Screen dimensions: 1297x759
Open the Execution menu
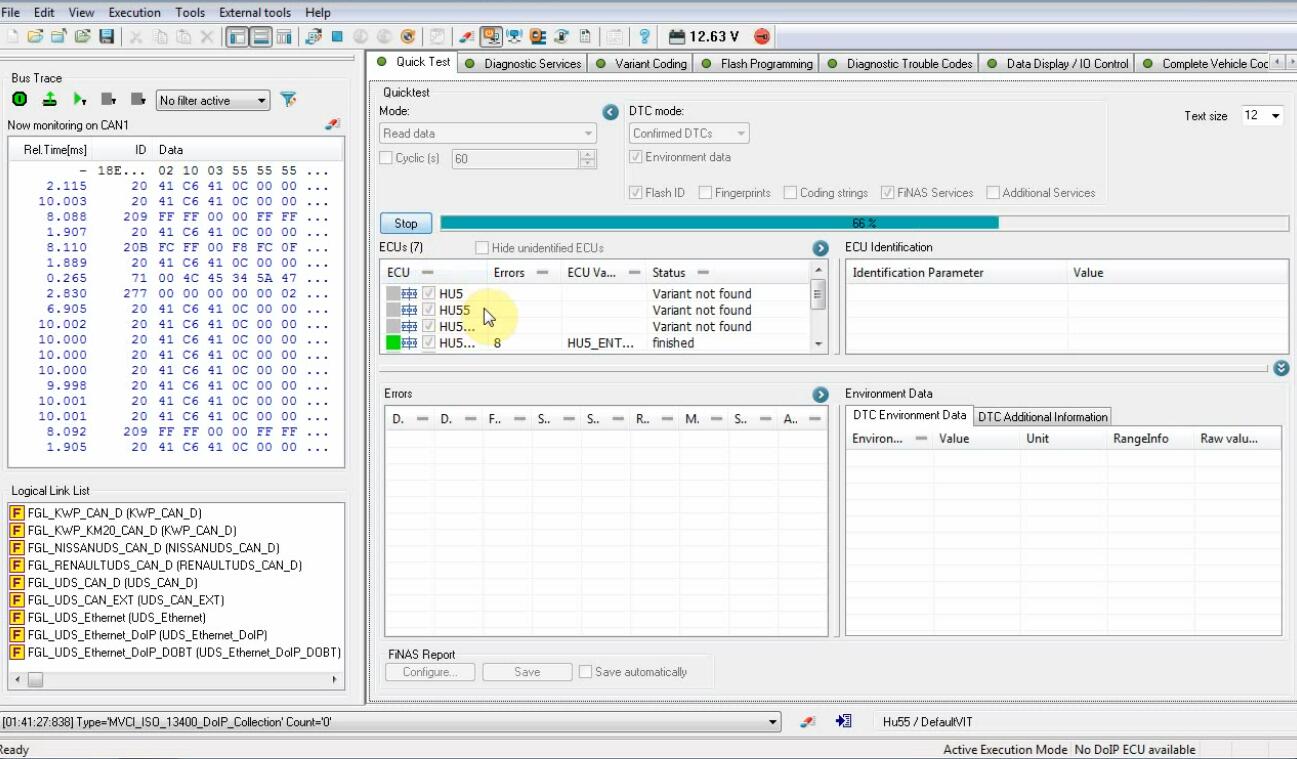(x=134, y=12)
